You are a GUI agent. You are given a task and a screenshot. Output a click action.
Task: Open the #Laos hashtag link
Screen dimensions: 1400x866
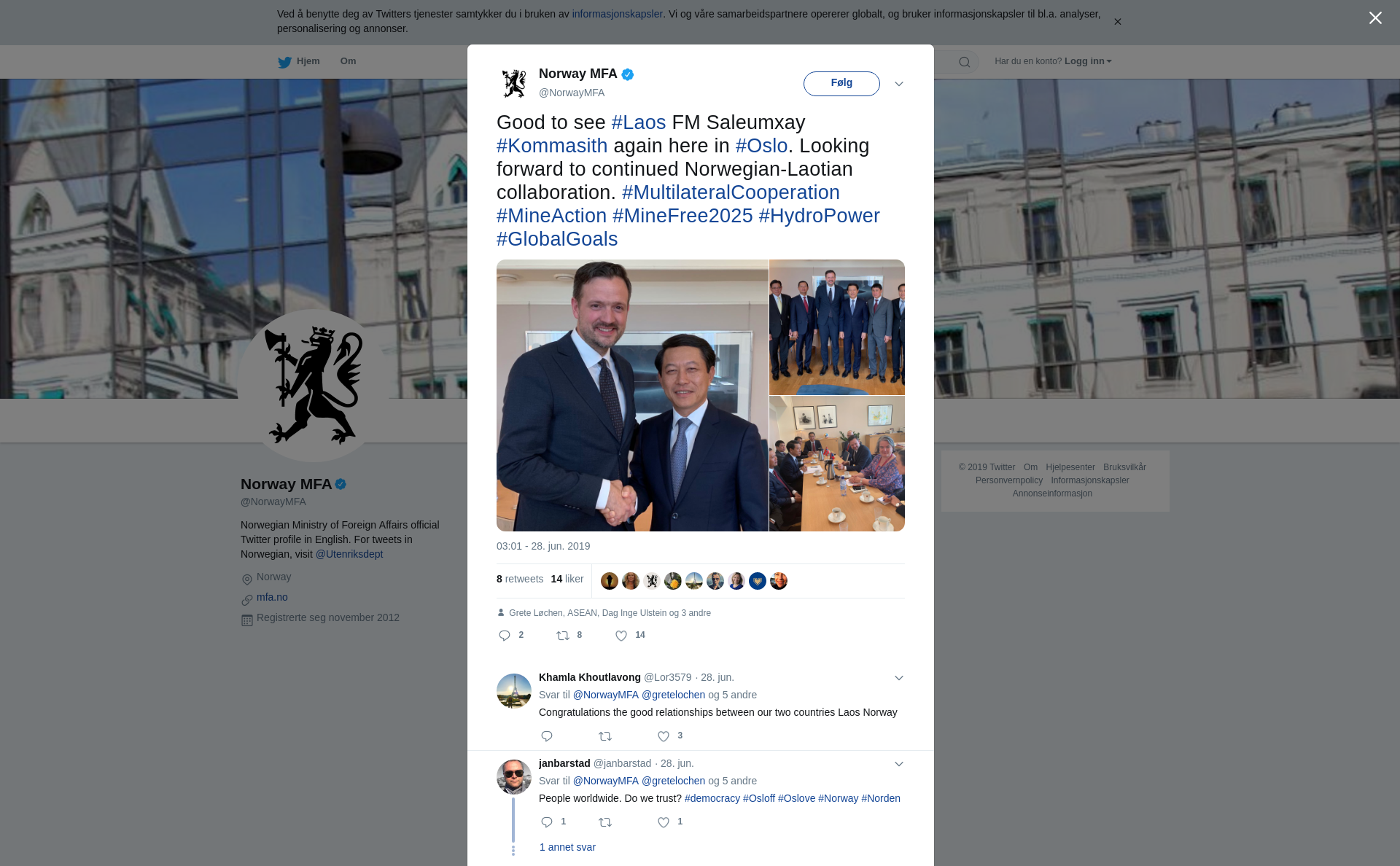pos(639,122)
